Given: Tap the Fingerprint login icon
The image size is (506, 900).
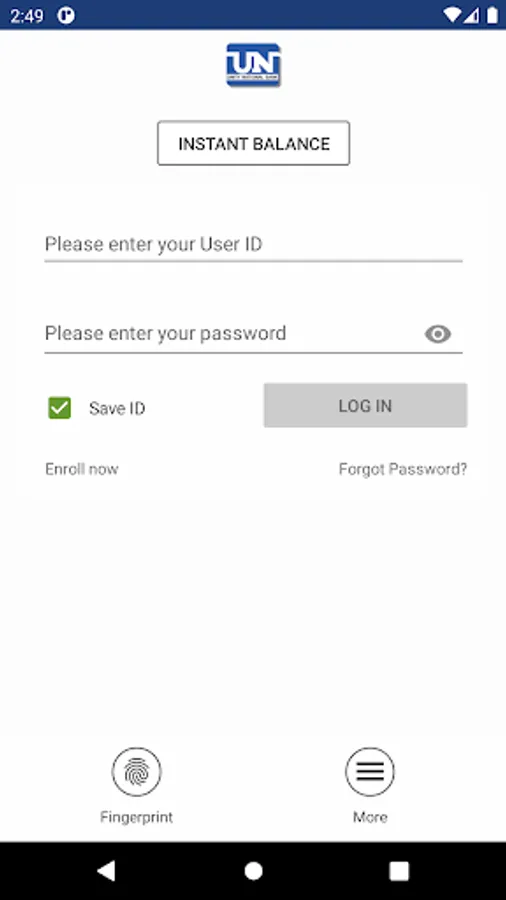Looking at the screenshot, I should [x=137, y=772].
